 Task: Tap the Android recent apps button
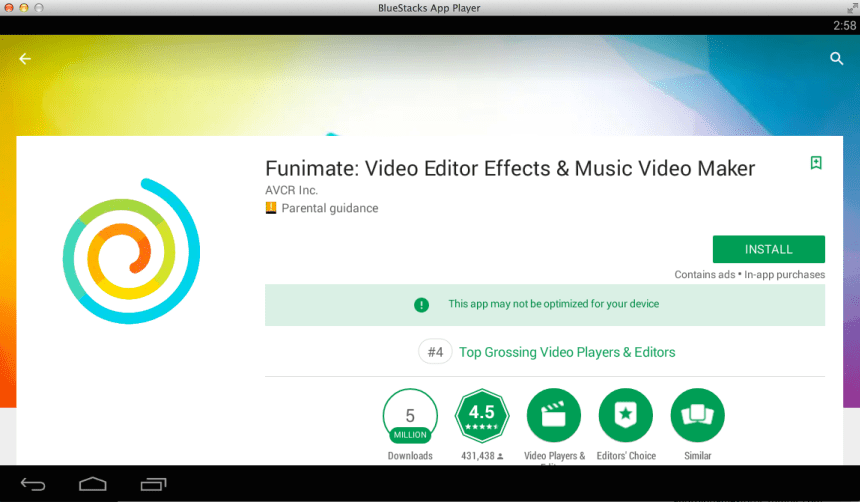(x=154, y=484)
